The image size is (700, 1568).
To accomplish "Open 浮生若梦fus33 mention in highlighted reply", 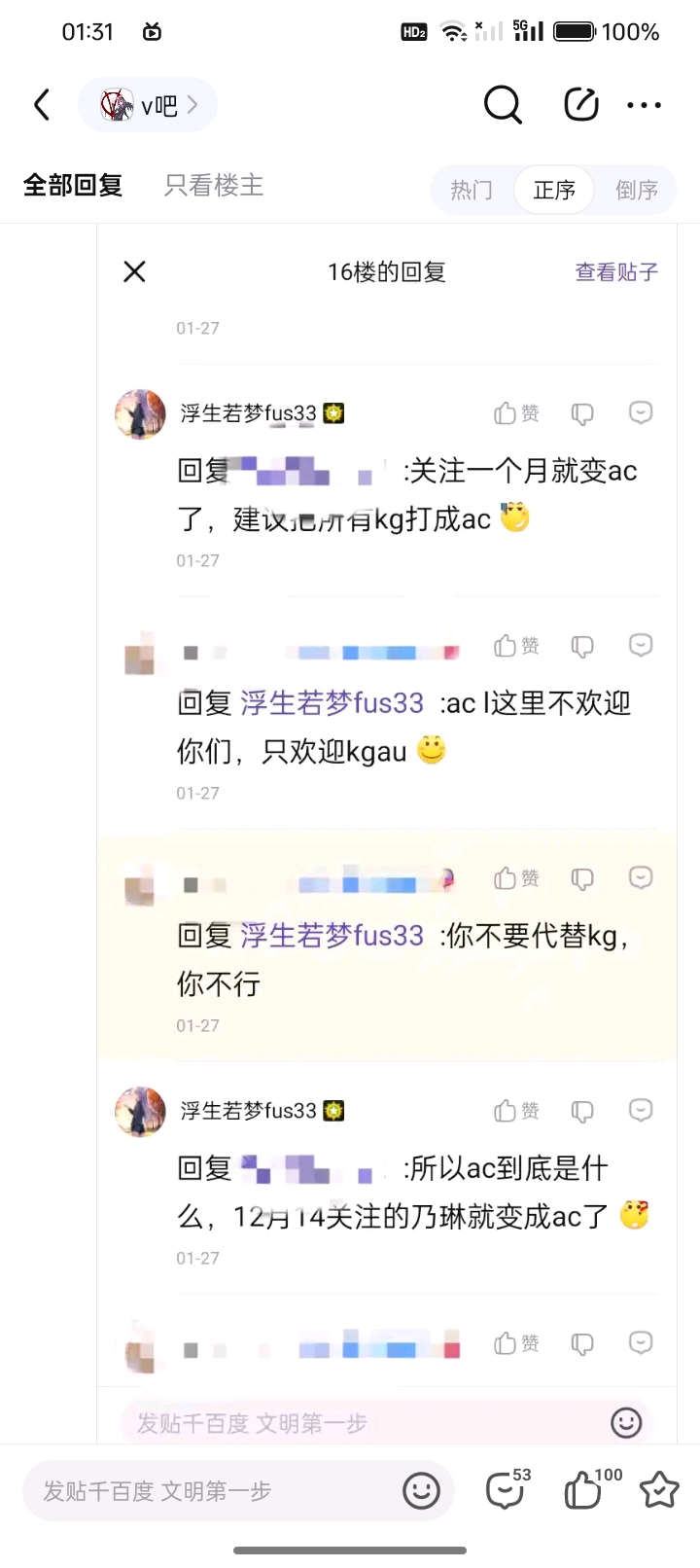I will point(332,936).
